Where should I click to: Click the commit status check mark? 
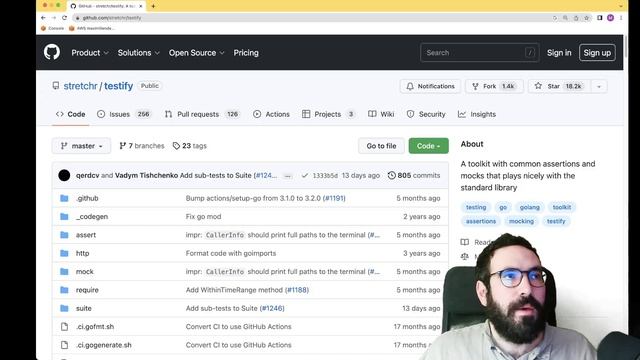[x=304, y=176]
